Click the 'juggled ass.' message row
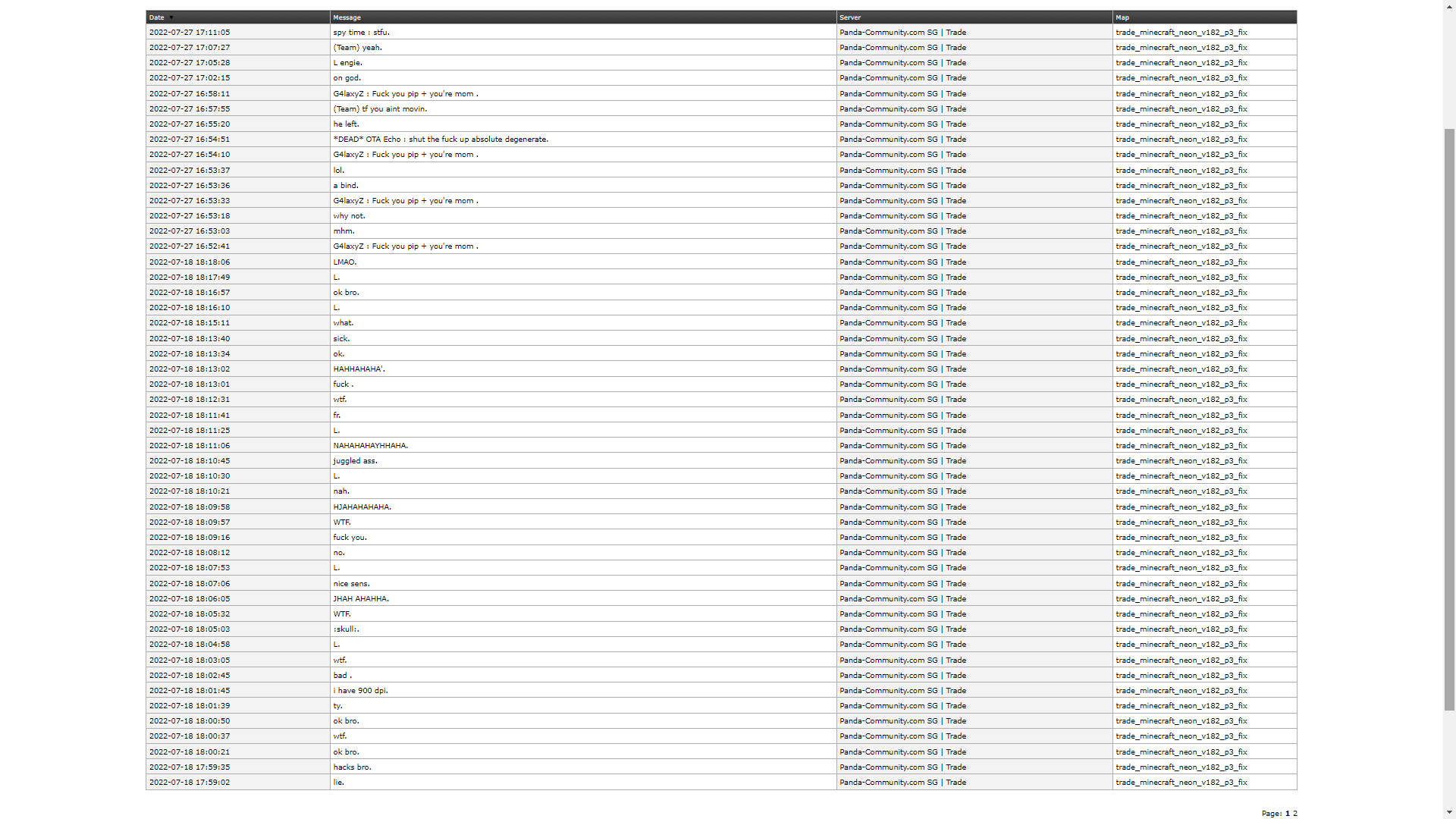 pyautogui.click(x=355, y=460)
